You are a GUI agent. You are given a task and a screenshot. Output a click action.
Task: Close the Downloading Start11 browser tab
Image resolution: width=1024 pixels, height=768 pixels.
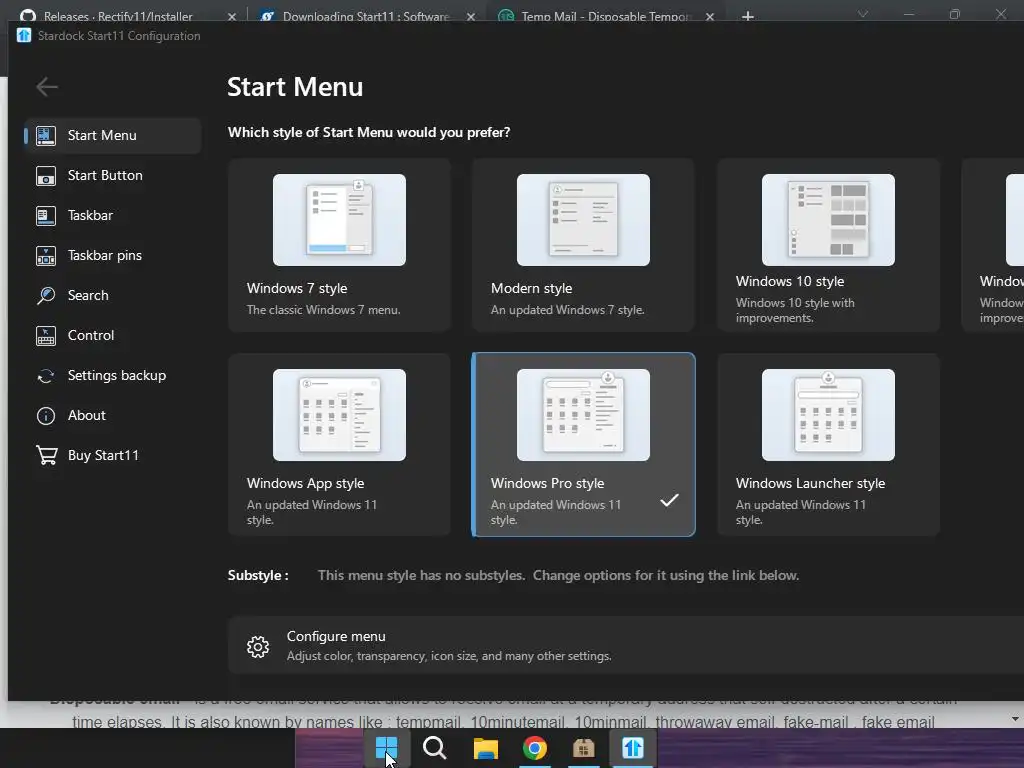click(471, 17)
